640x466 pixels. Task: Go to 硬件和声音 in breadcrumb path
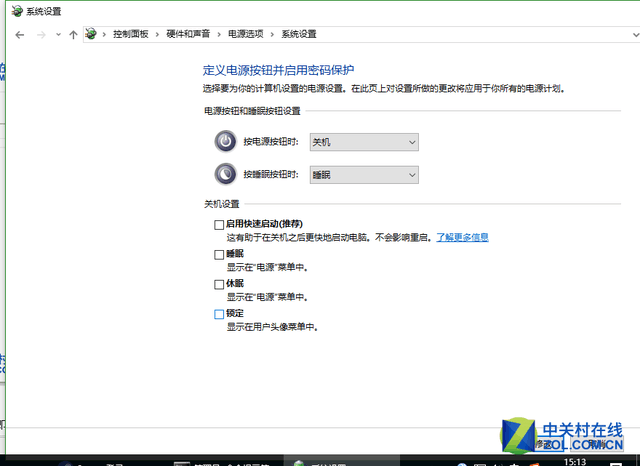pos(190,34)
